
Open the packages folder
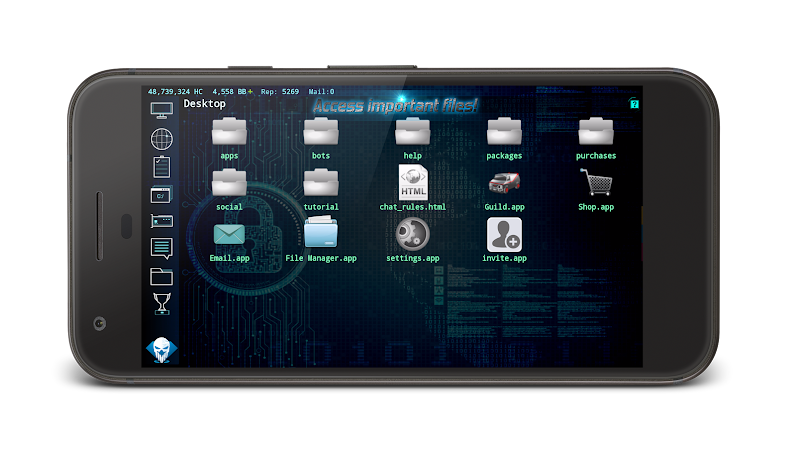point(504,132)
